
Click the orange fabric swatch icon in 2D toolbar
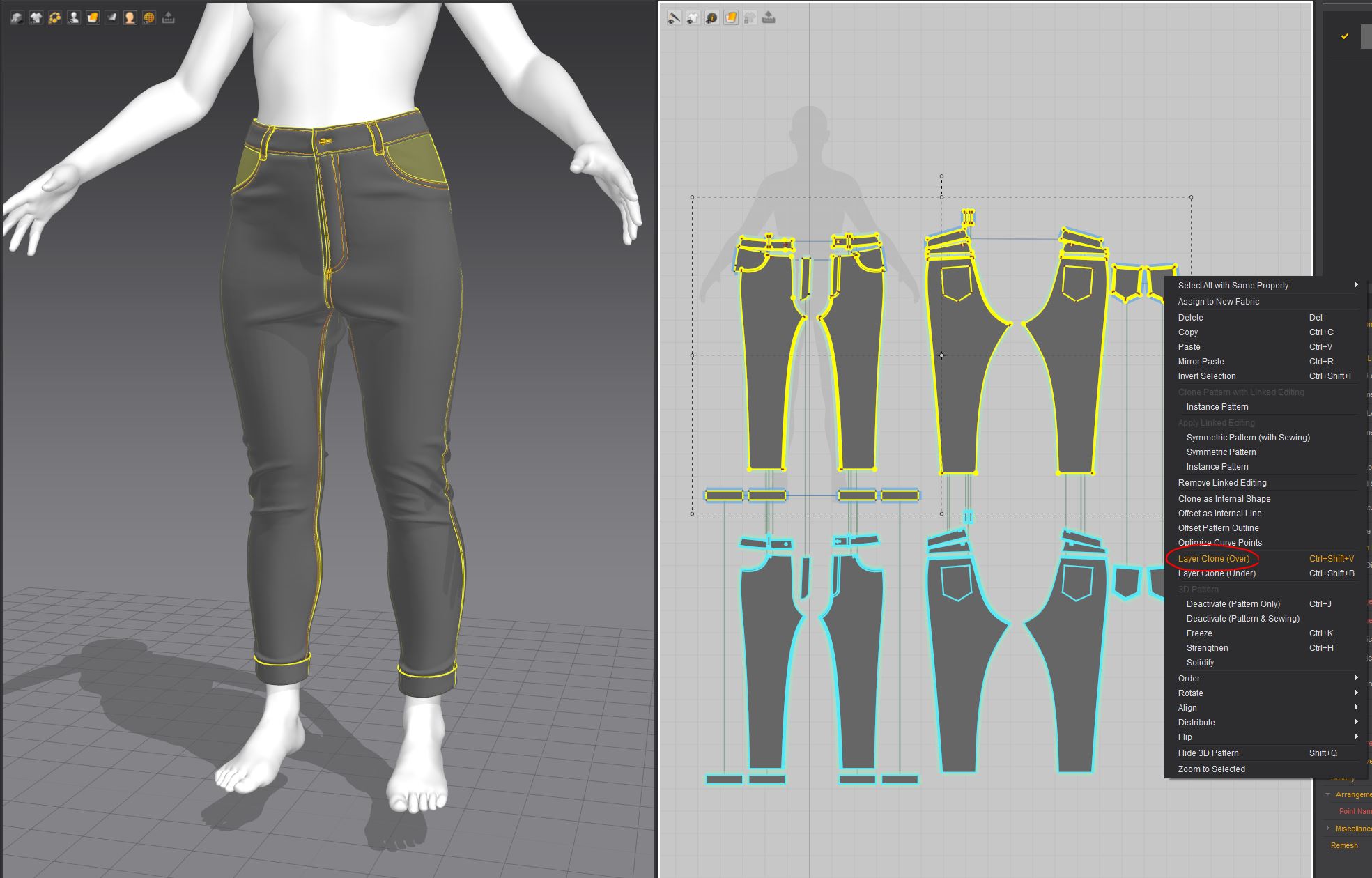tap(730, 17)
